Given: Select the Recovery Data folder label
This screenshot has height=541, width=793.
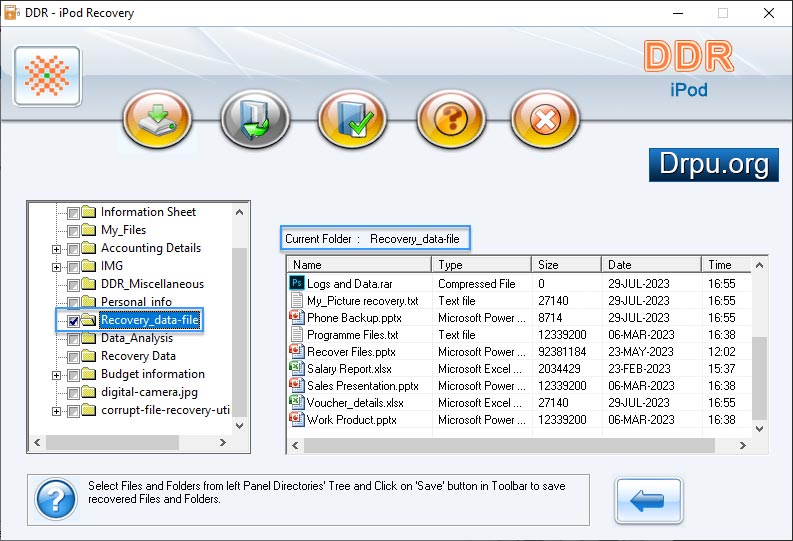Looking at the screenshot, I should [x=138, y=356].
